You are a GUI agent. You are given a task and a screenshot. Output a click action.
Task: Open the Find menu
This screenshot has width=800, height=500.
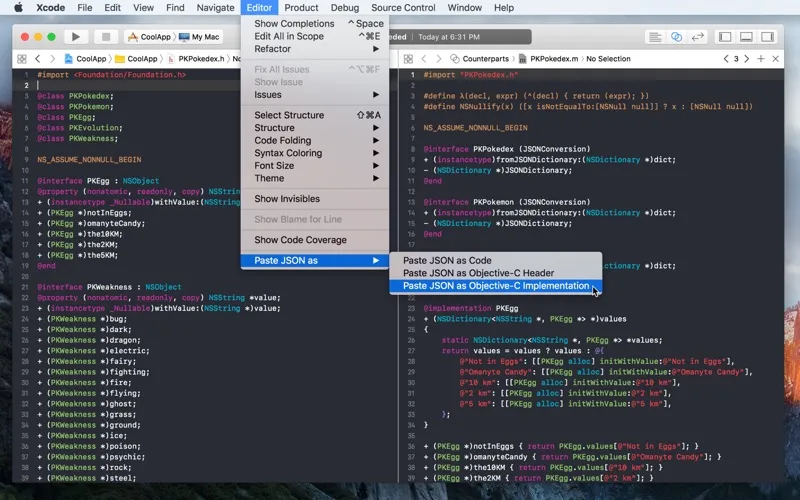coord(175,8)
